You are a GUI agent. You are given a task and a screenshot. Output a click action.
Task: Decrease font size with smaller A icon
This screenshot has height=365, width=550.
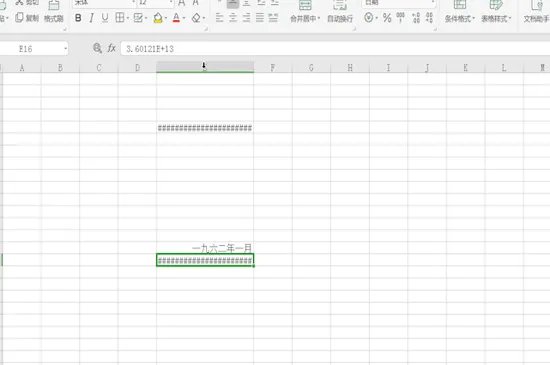[x=196, y=3]
